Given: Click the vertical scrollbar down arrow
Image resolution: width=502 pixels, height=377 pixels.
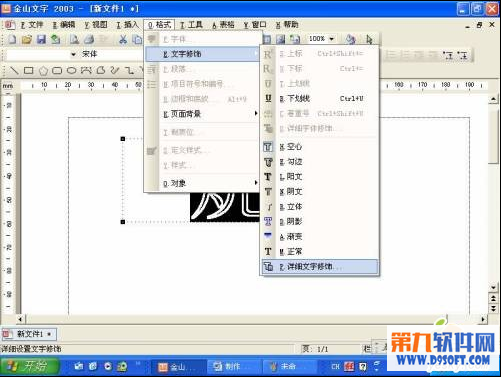Looking at the screenshot, I should (493, 287).
